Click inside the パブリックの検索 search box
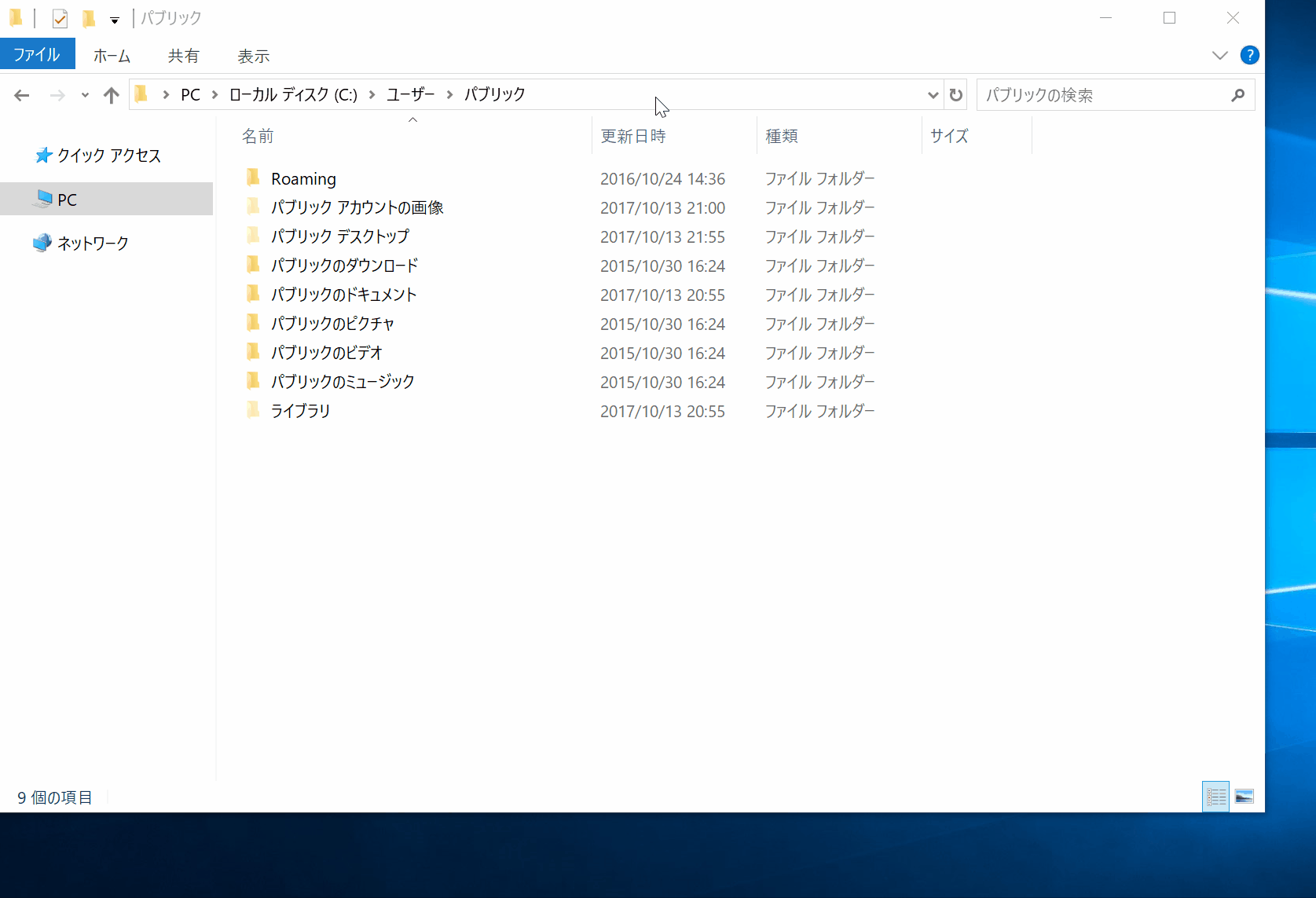This screenshot has height=898, width=1316. [x=1100, y=94]
